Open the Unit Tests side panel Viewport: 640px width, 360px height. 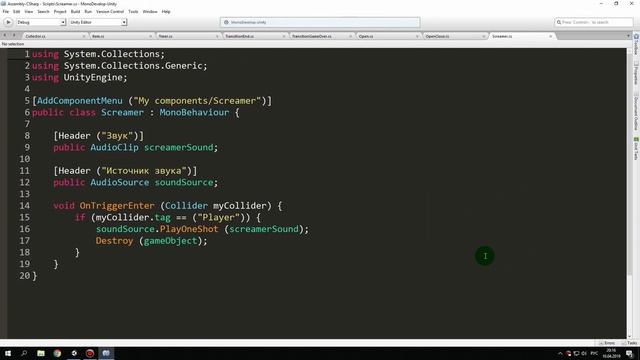click(x=636, y=149)
